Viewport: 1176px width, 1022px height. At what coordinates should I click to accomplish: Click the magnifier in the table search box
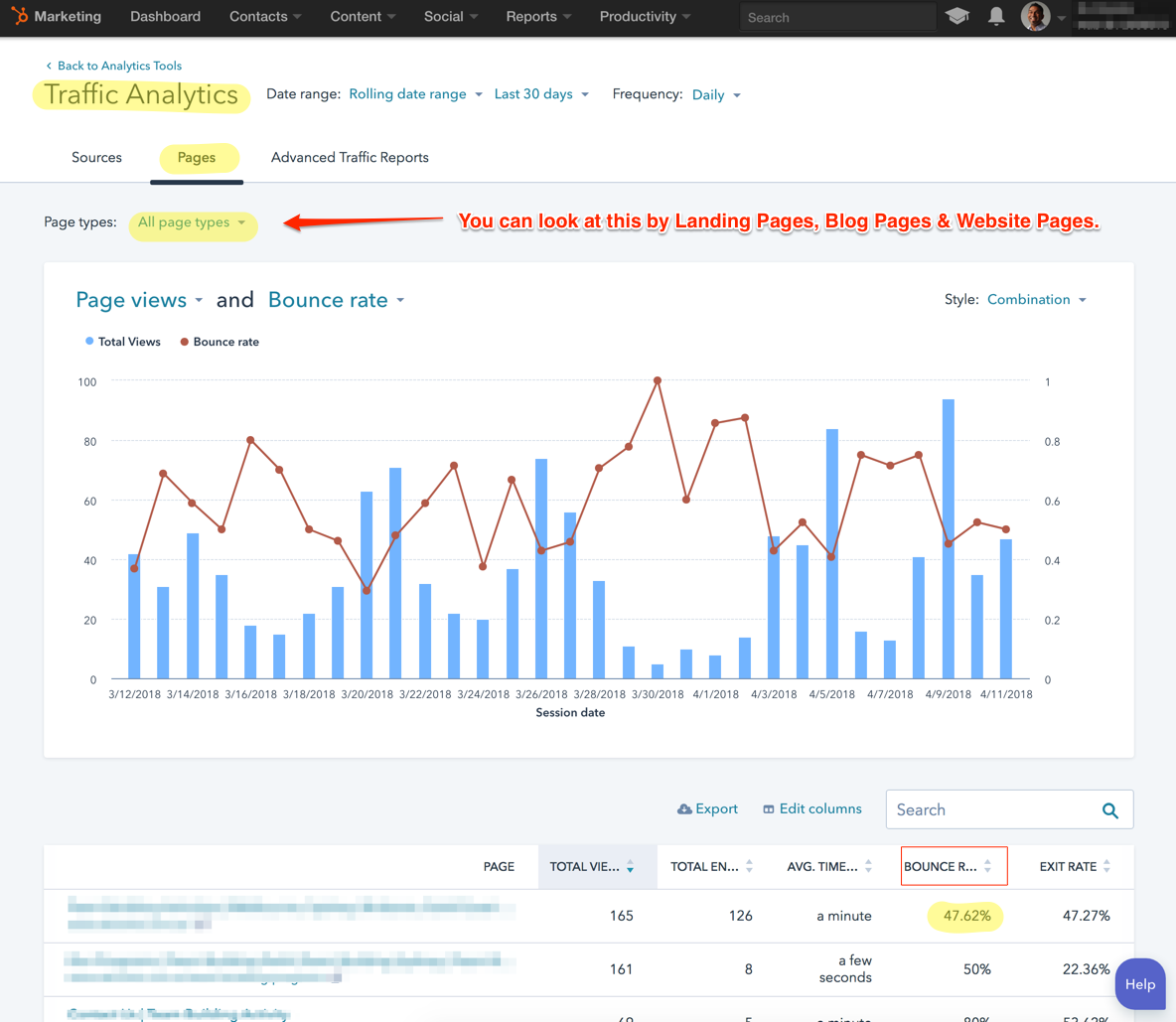click(1110, 809)
